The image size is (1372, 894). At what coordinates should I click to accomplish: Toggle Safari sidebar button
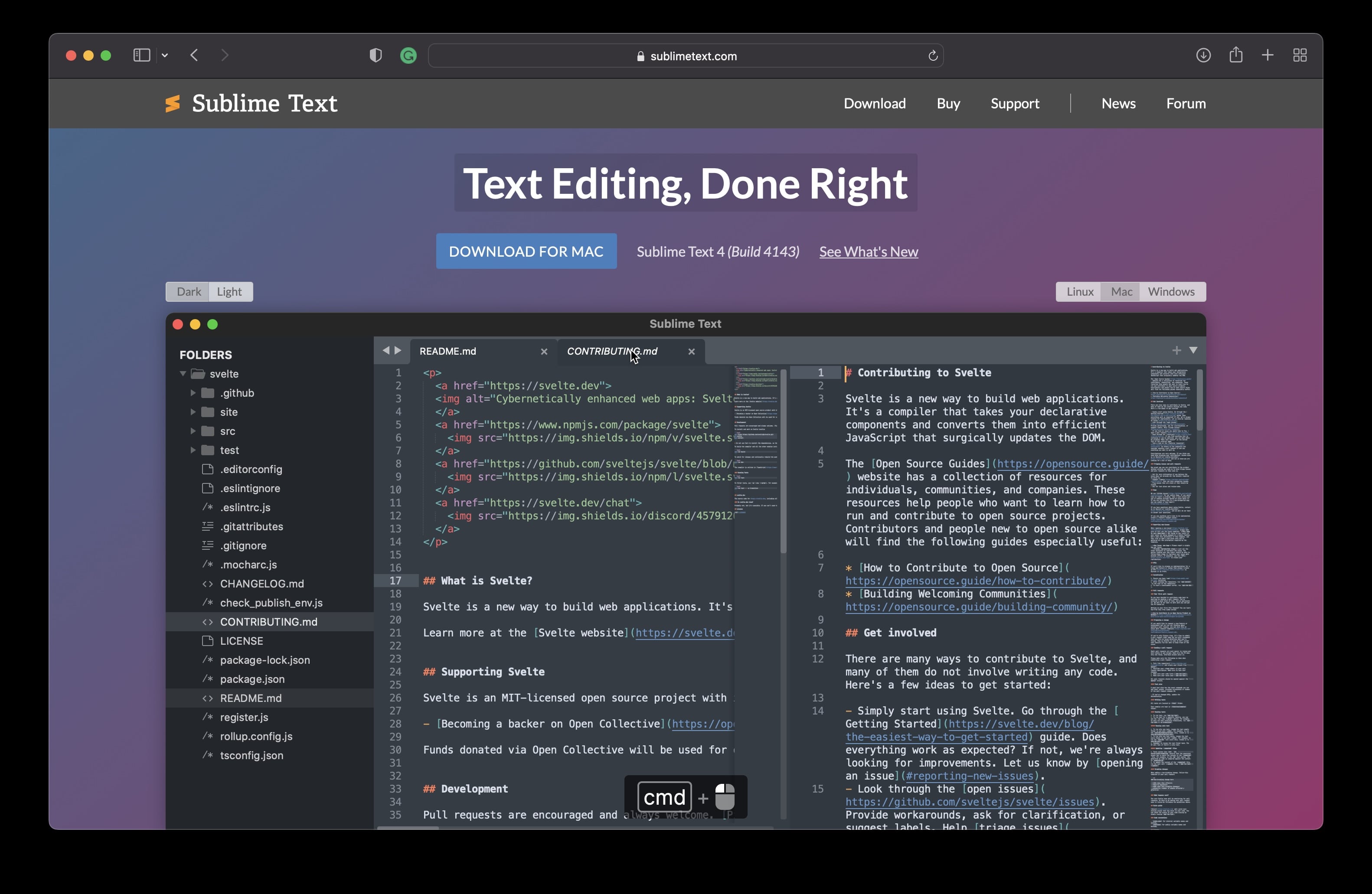(142, 55)
